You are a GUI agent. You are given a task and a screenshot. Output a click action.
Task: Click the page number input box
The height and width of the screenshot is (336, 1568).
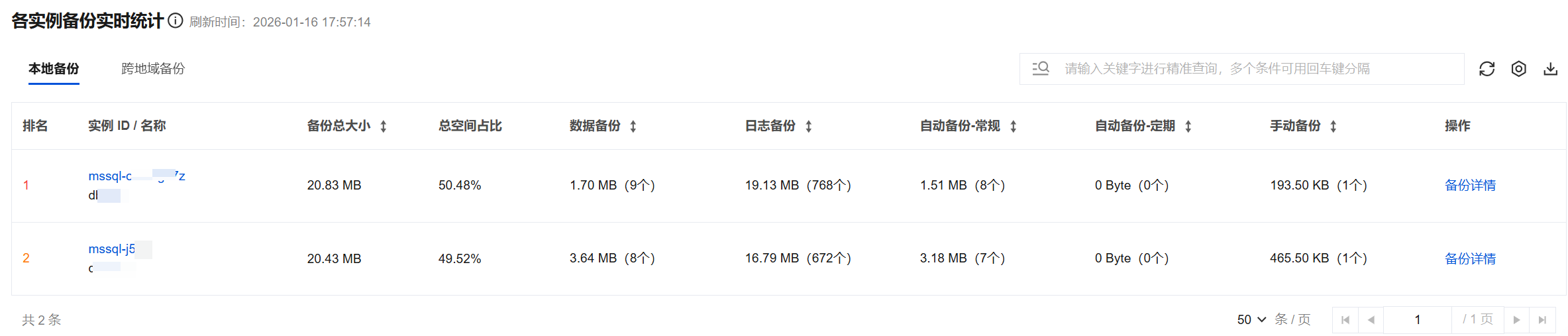[x=1417, y=320]
